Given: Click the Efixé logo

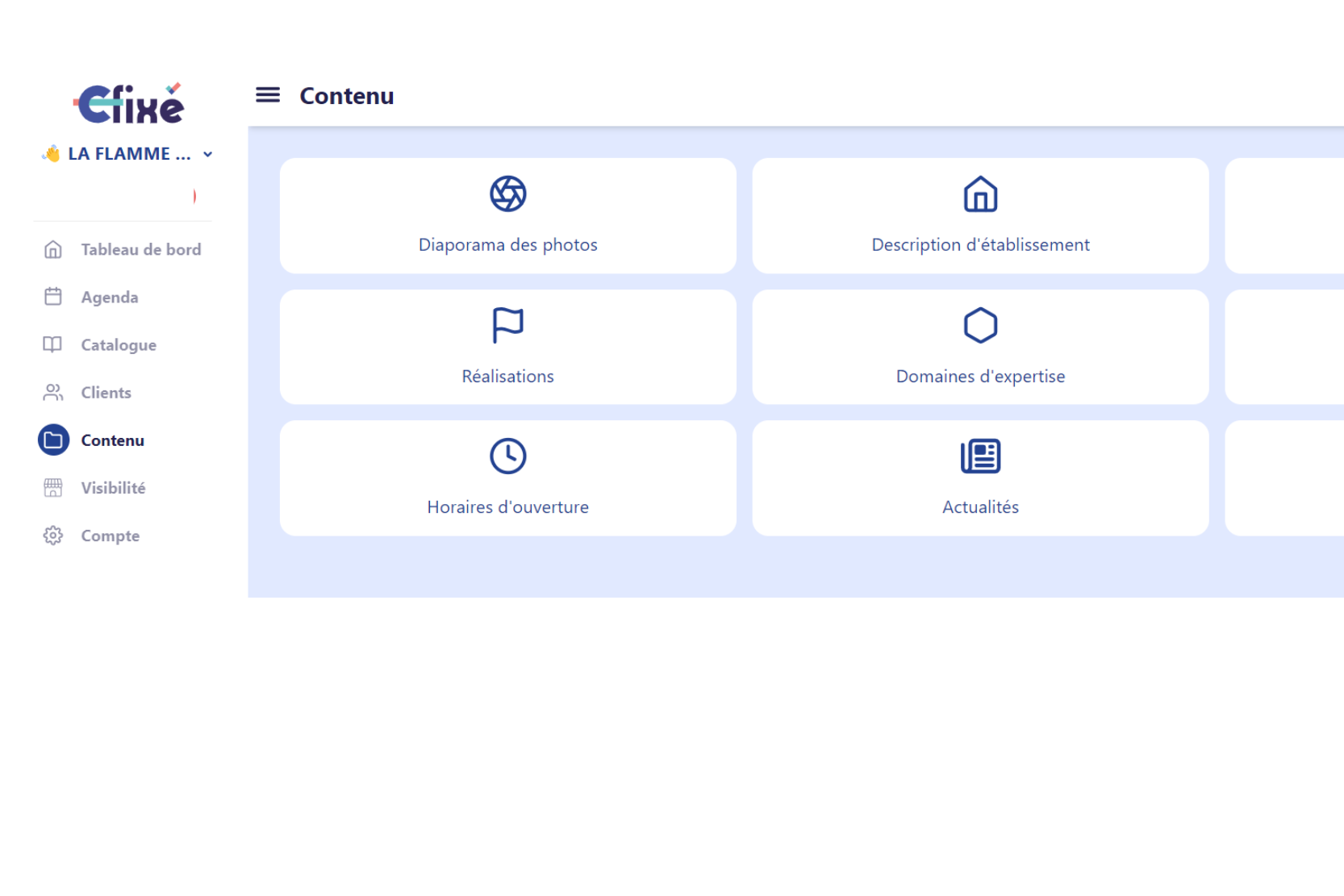Looking at the screenshot, I should [129, 104].
